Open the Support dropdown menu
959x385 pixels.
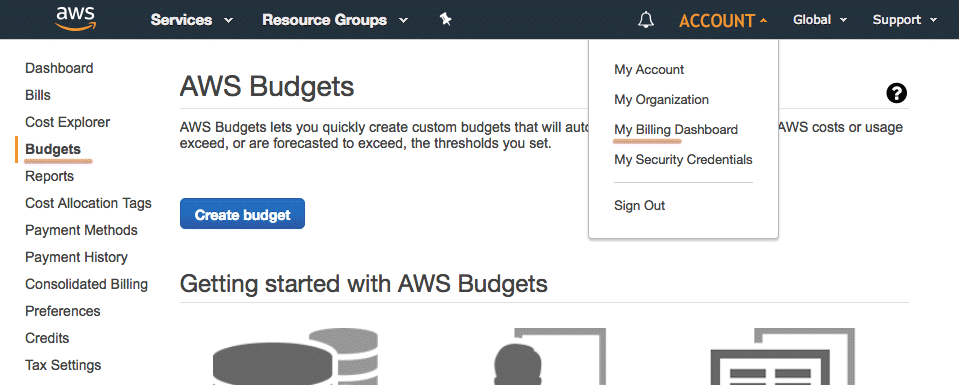[905, 20]
